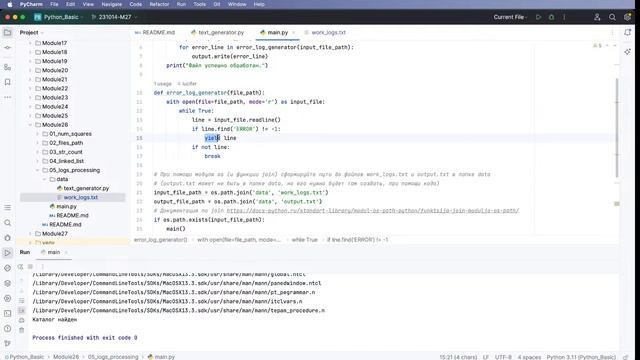Open IDE settings gear icon

point(627,17)
